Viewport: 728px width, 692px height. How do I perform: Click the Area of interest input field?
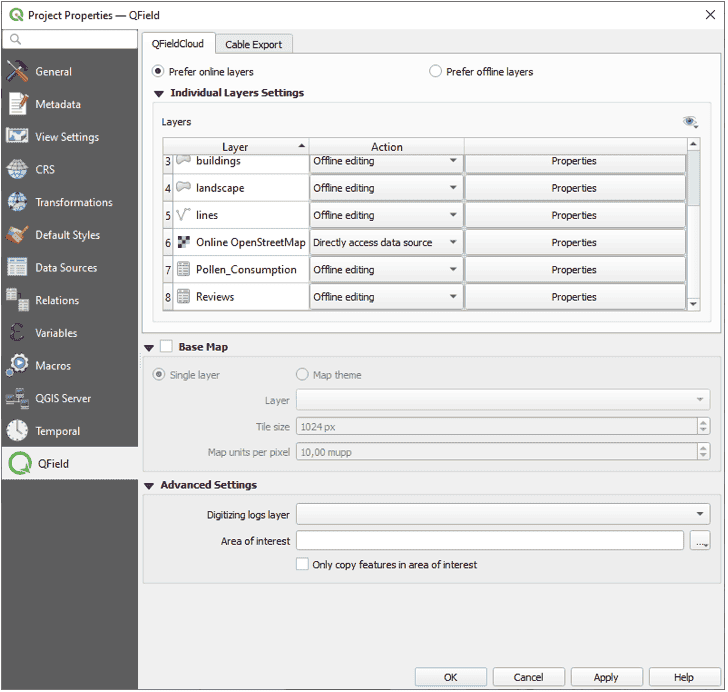490,541
